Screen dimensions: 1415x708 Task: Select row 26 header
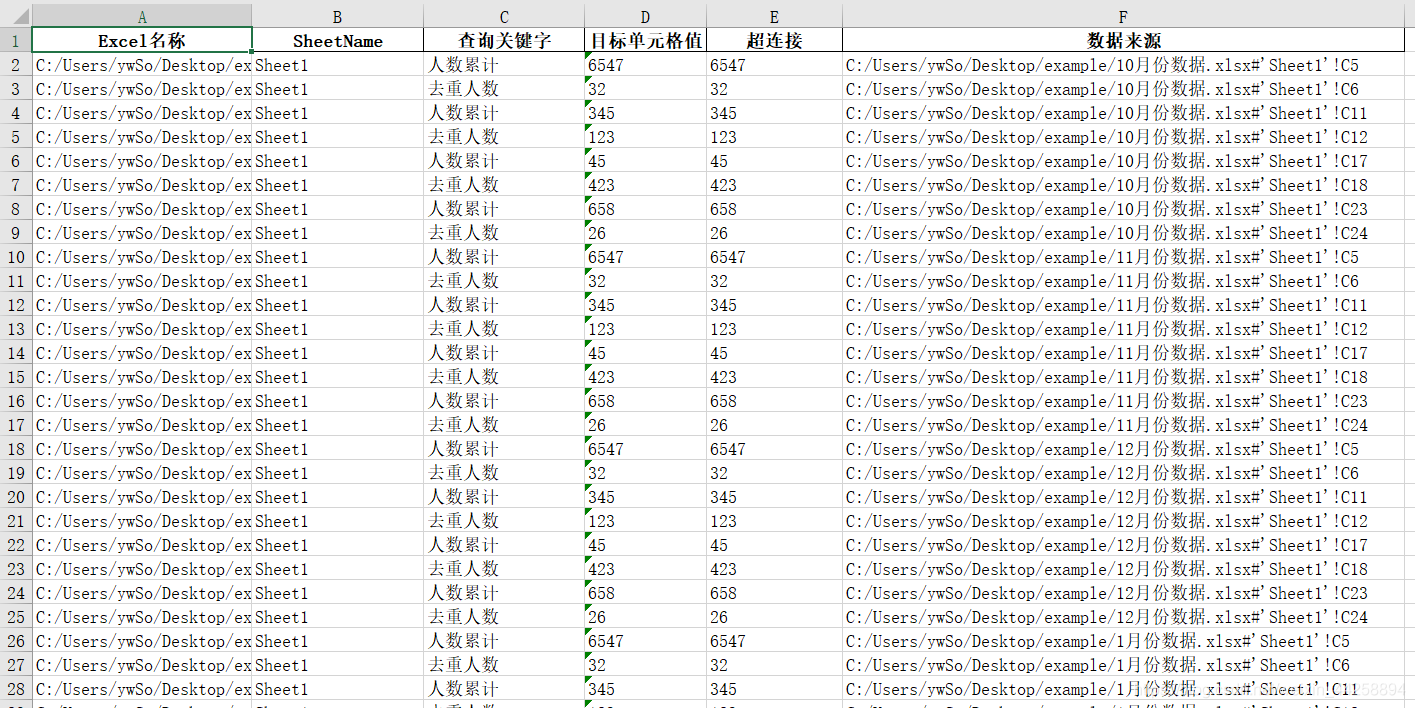pos(16,641)
